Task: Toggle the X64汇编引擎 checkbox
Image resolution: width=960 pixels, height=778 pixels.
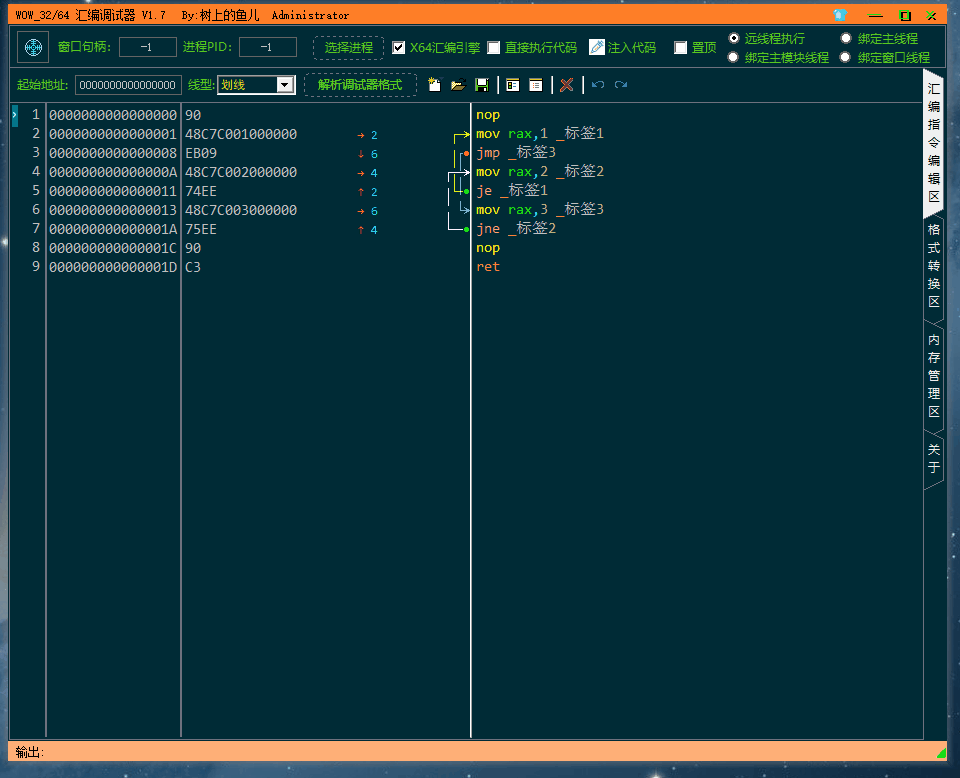Action: pos(399,47)
